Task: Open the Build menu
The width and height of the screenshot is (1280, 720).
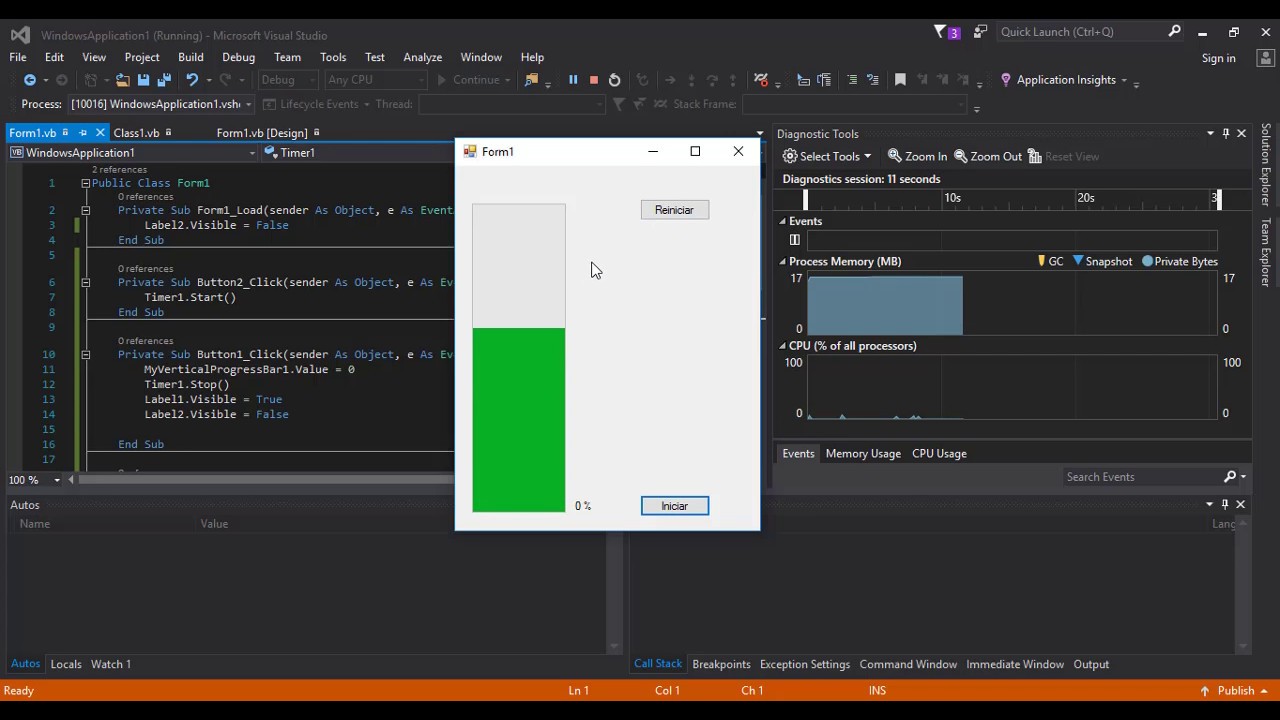Action: coord(190,57)
